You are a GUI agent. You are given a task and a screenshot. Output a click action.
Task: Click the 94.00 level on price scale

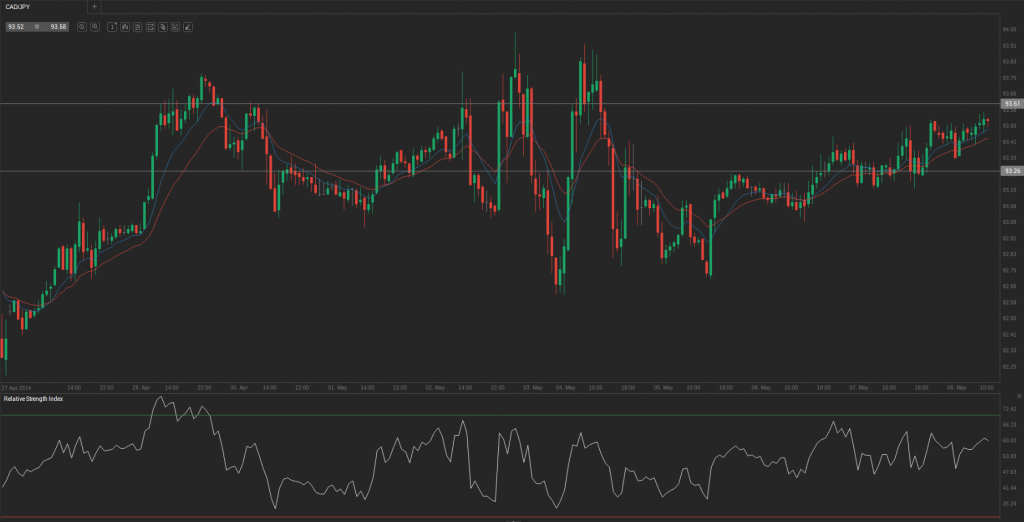coord(1009,30)
